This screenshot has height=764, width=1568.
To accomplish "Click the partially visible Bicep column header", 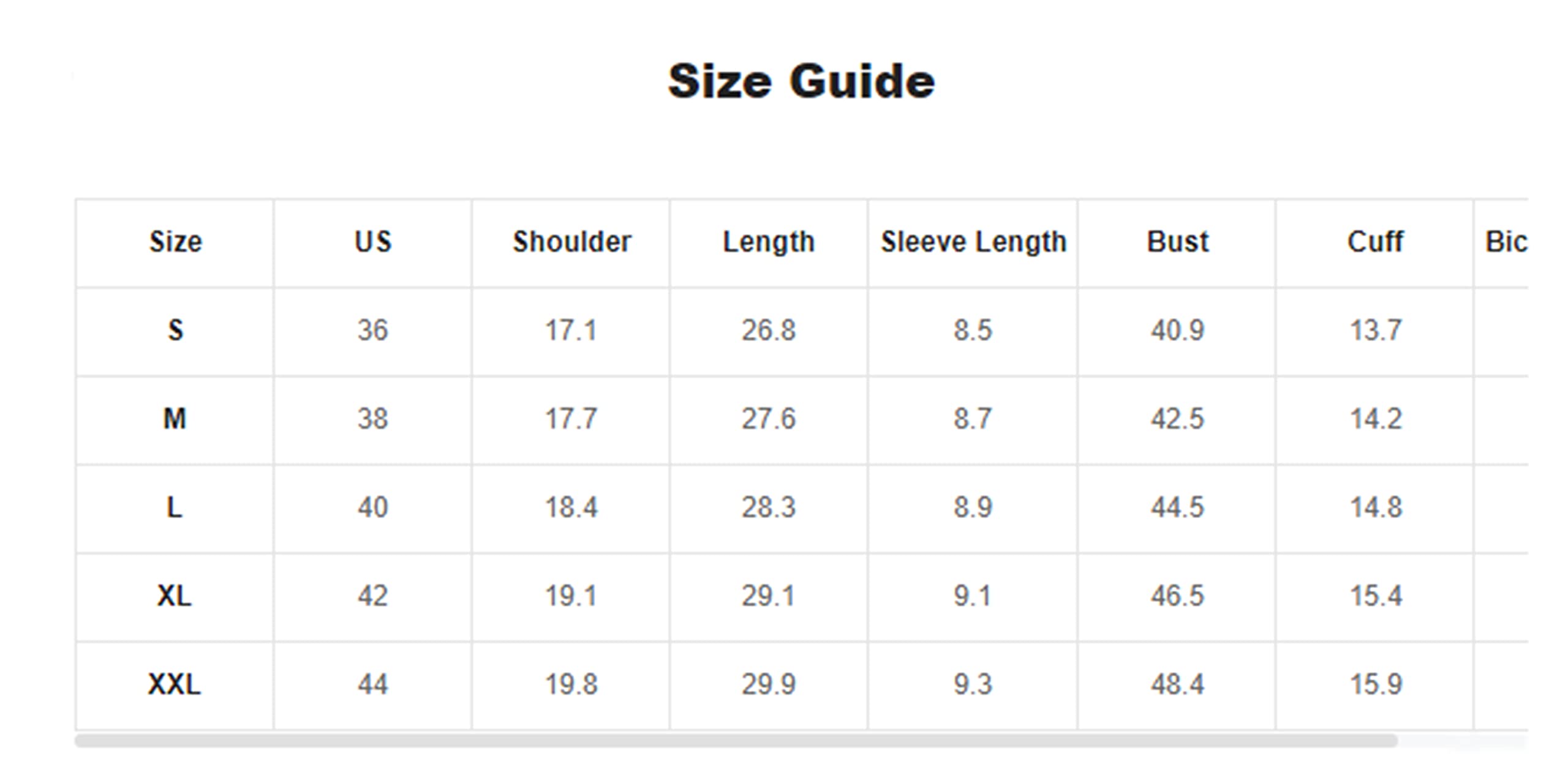I will 1506,242.
